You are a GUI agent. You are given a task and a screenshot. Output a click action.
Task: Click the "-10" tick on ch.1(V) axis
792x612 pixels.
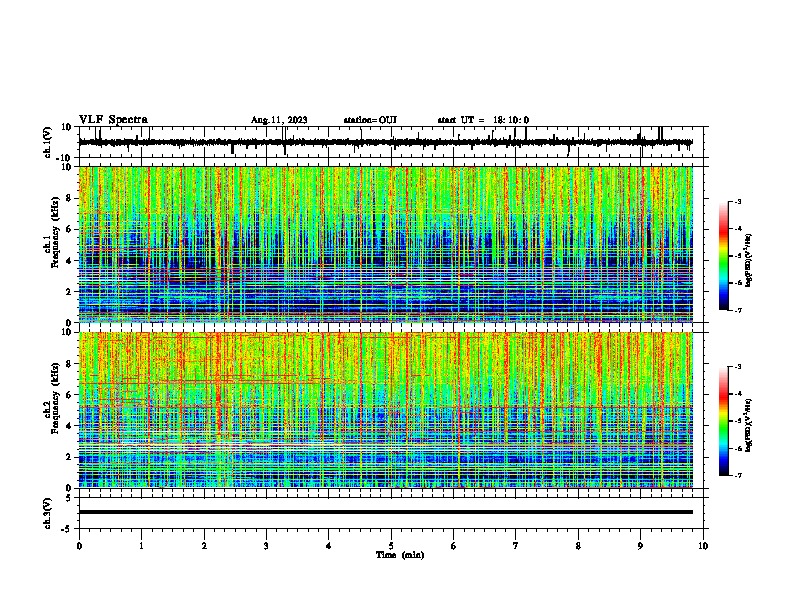pyautogui.click(x=64, y=158)
